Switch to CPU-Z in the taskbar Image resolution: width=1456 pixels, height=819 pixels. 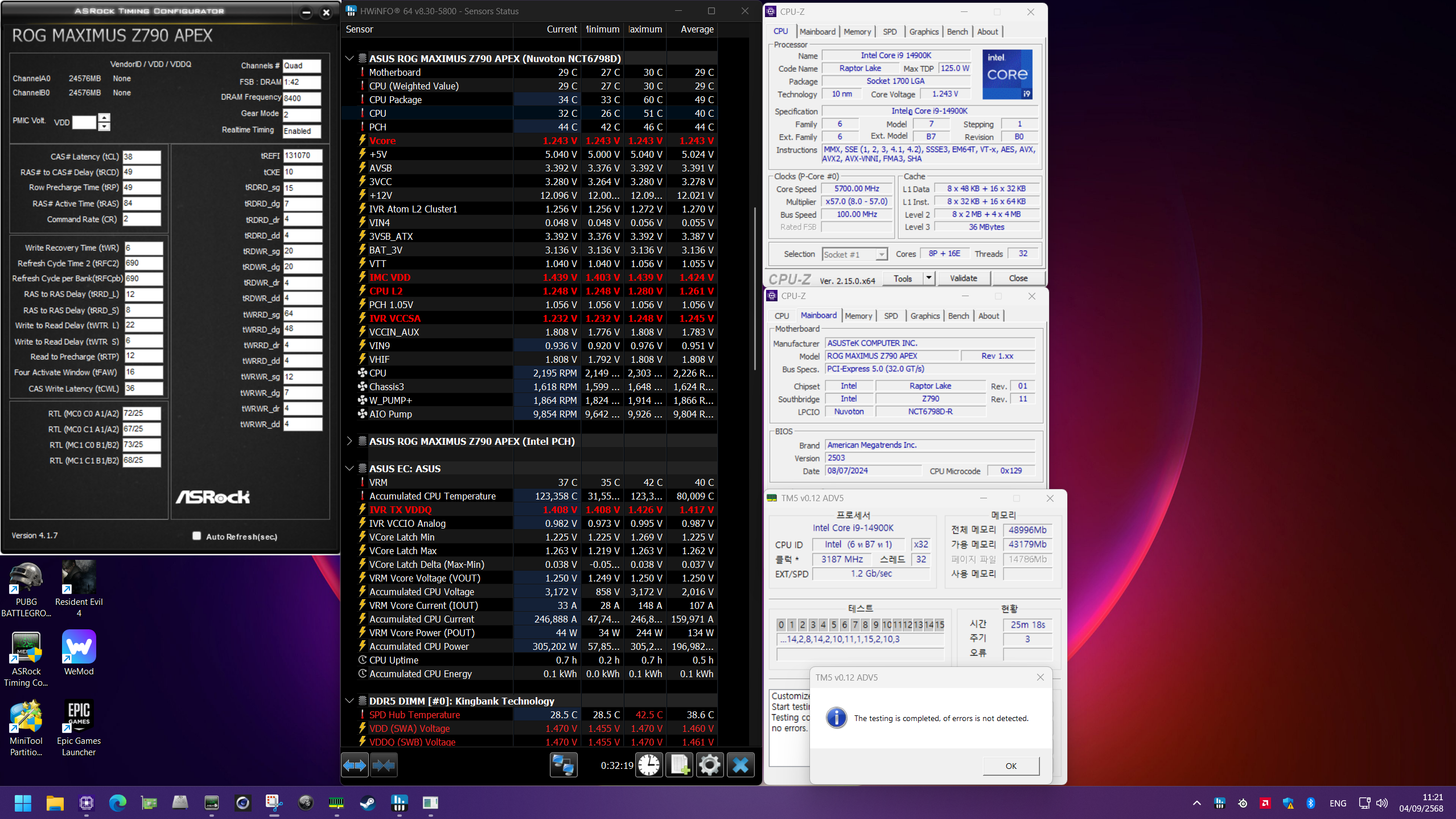point(86,803)
